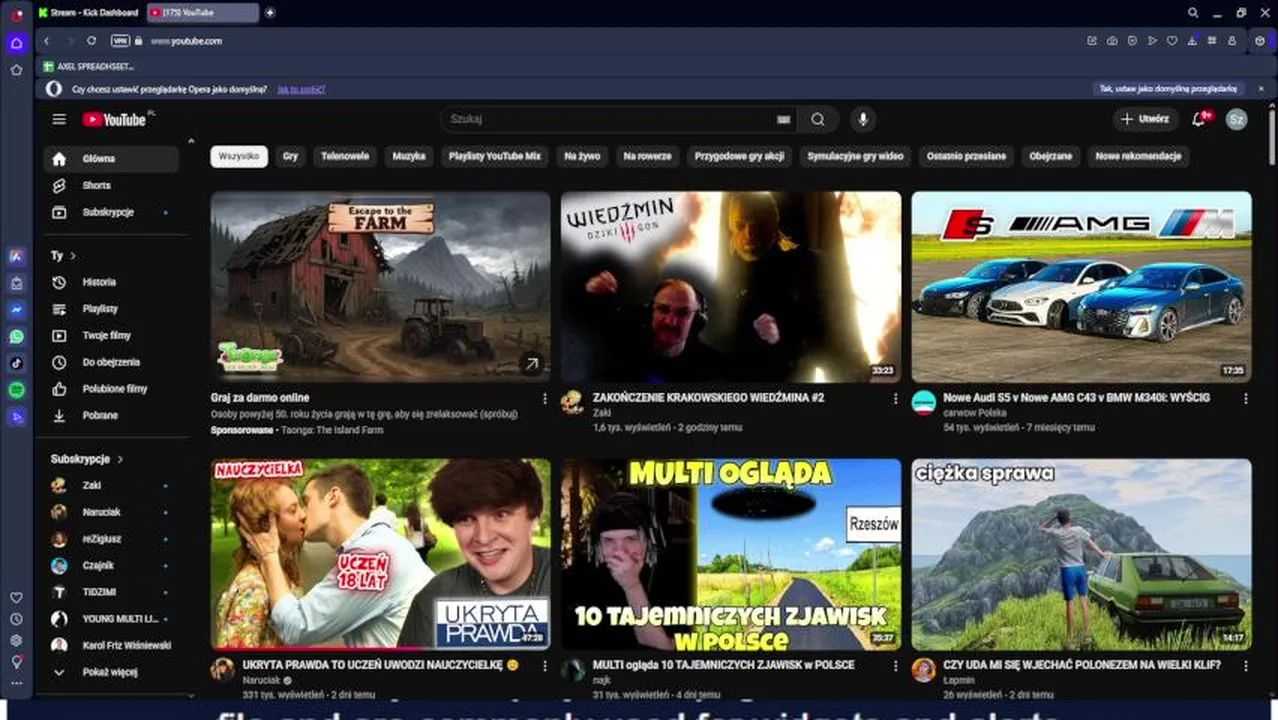This screenshot has height=720, width=1278.
Task: Click the Jak to zrobić? link
Action: pyautogui.click(x=301, y=89)
